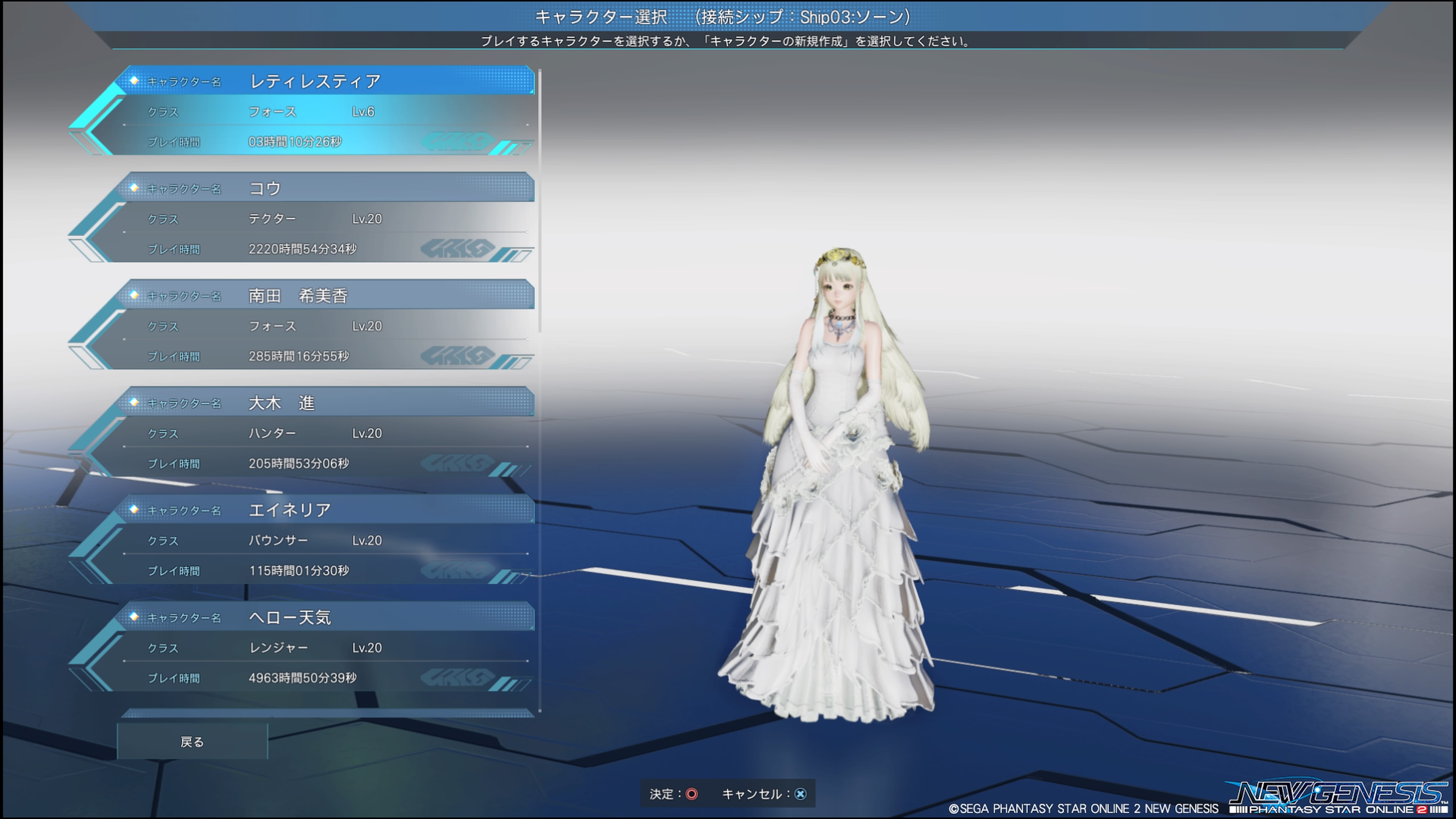Click the character list scrollbar

[x=540, y=201]
